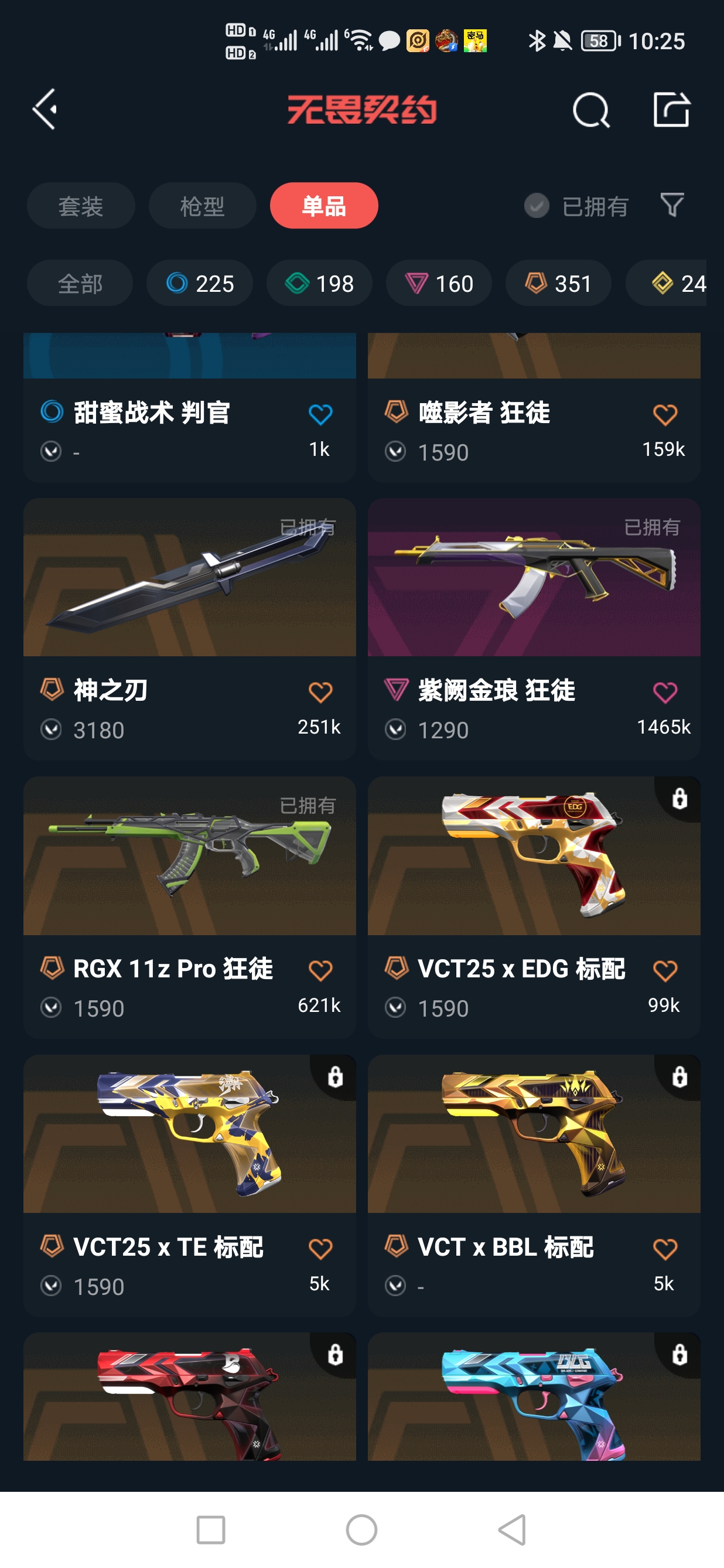Filter by green tier 198

click(319, 283)
